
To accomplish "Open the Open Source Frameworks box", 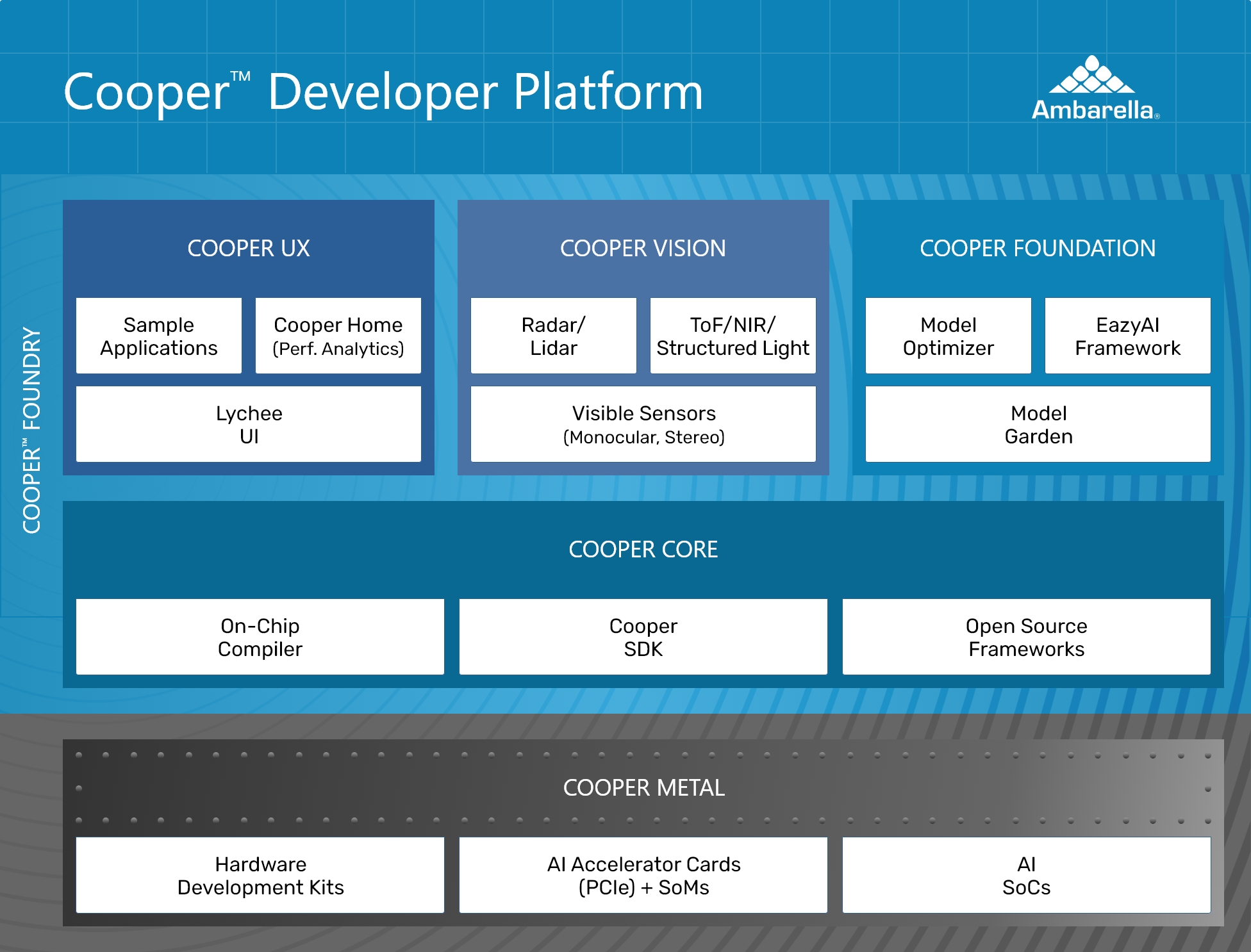I will (1026, 637).
